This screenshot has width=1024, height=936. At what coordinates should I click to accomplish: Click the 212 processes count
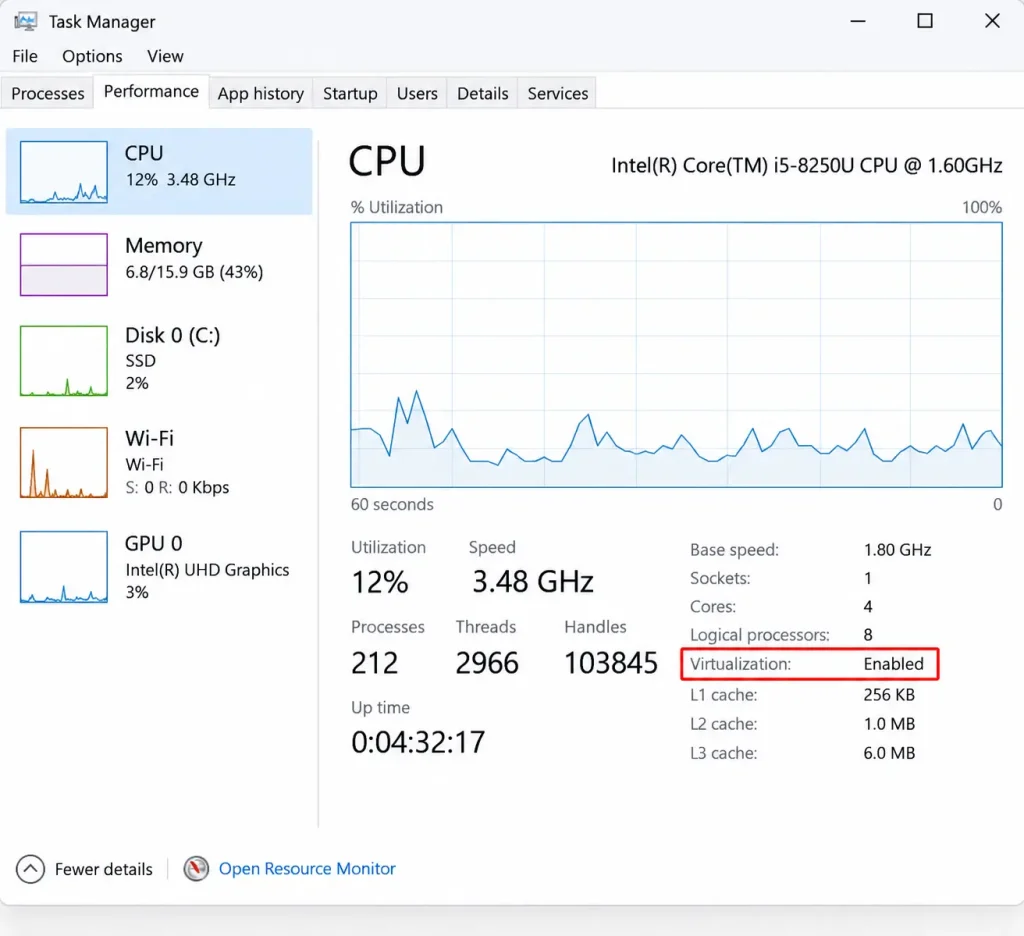[x=374, y=663]
